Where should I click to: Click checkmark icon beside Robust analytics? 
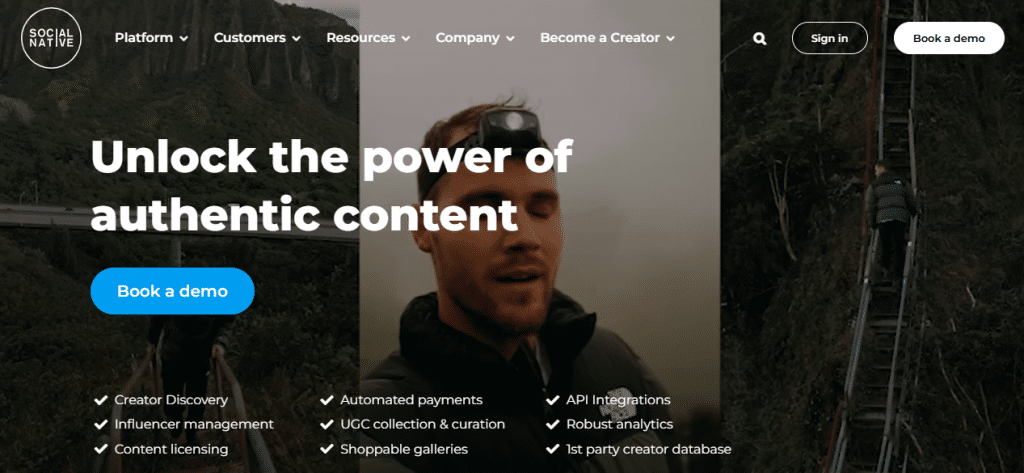tap(552, 425)
